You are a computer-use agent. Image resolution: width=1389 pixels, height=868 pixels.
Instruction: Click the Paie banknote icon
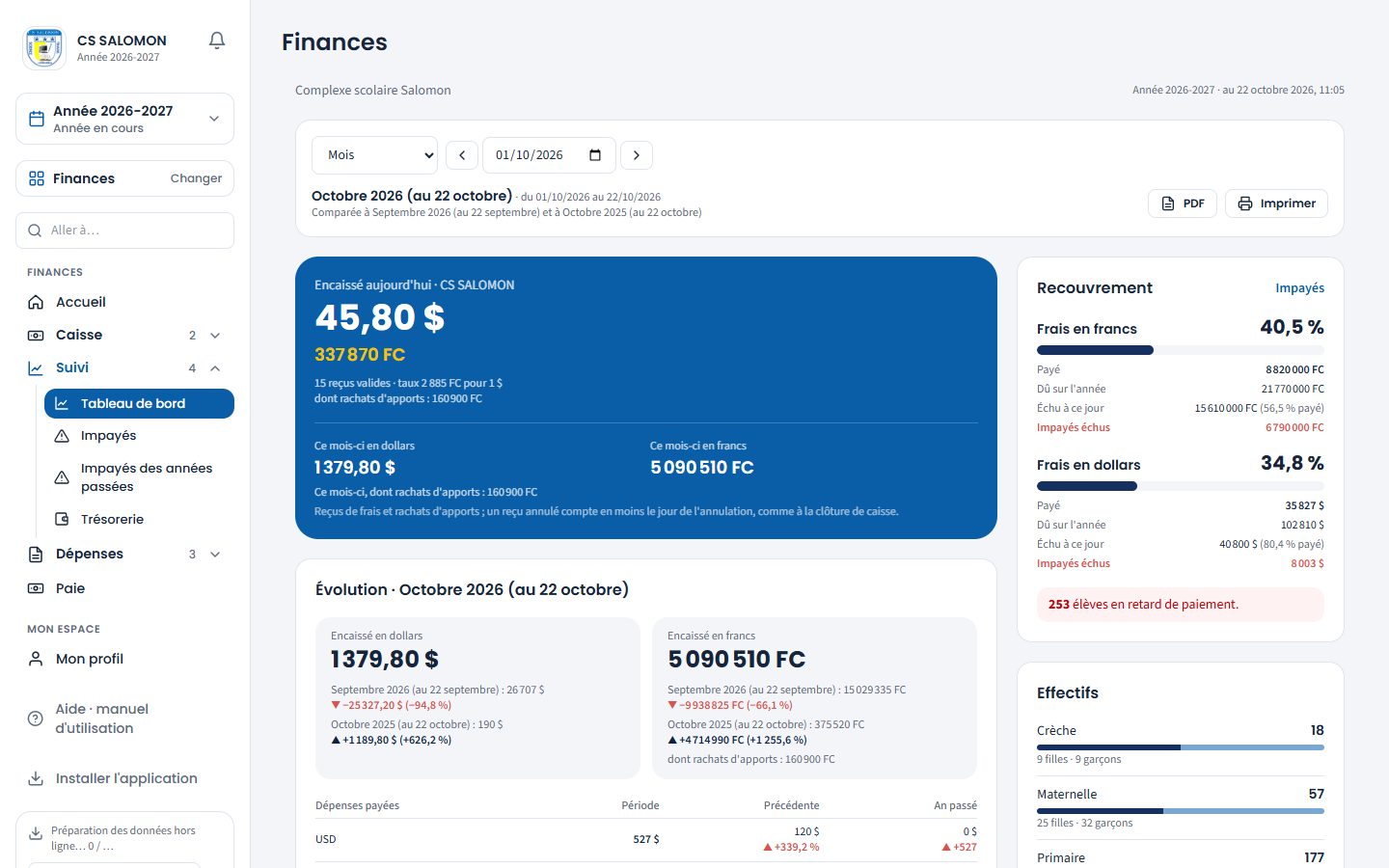click(x=36, y=588)
